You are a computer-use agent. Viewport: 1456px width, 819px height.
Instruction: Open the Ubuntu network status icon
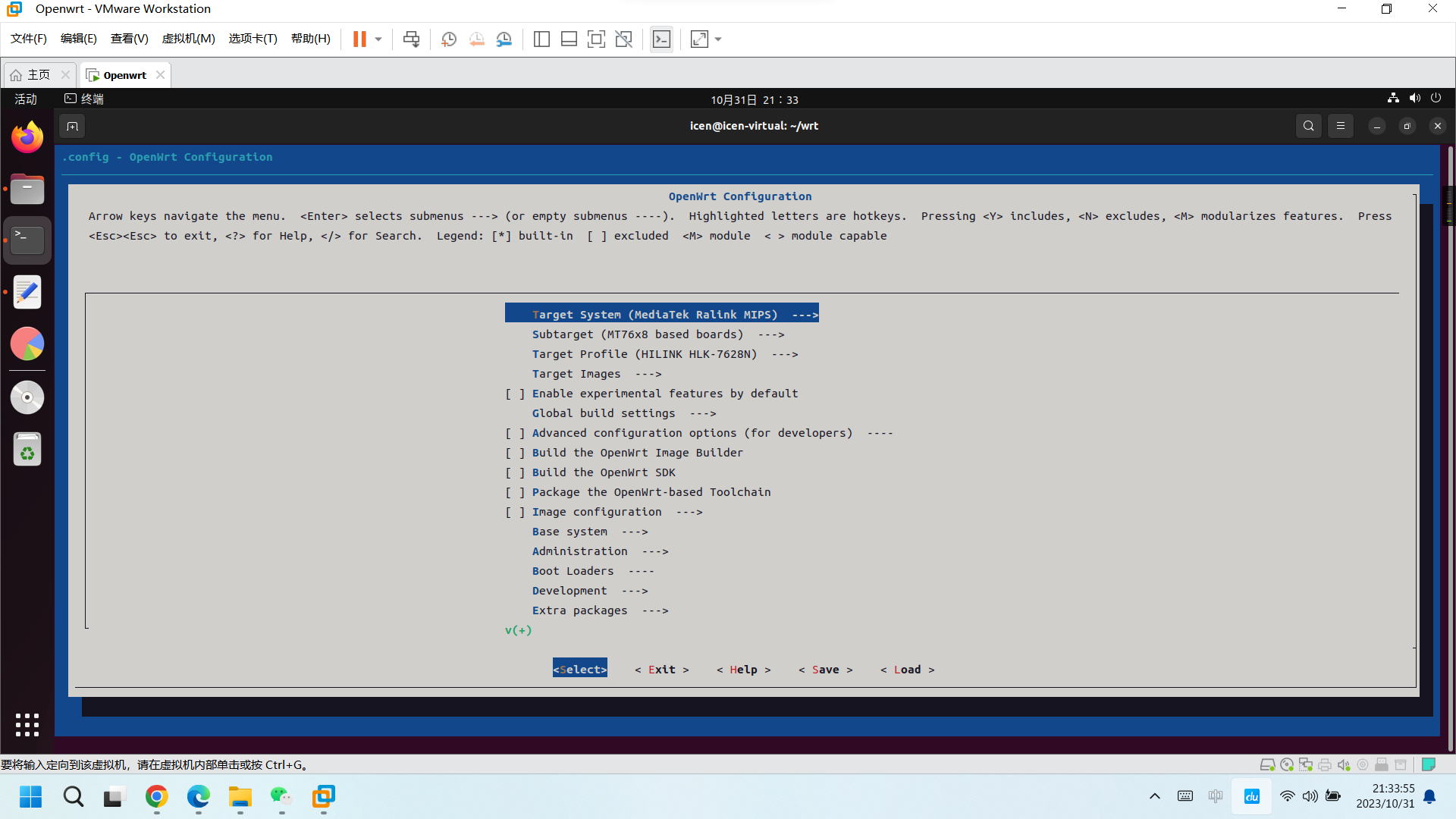tap(1393, 99)
